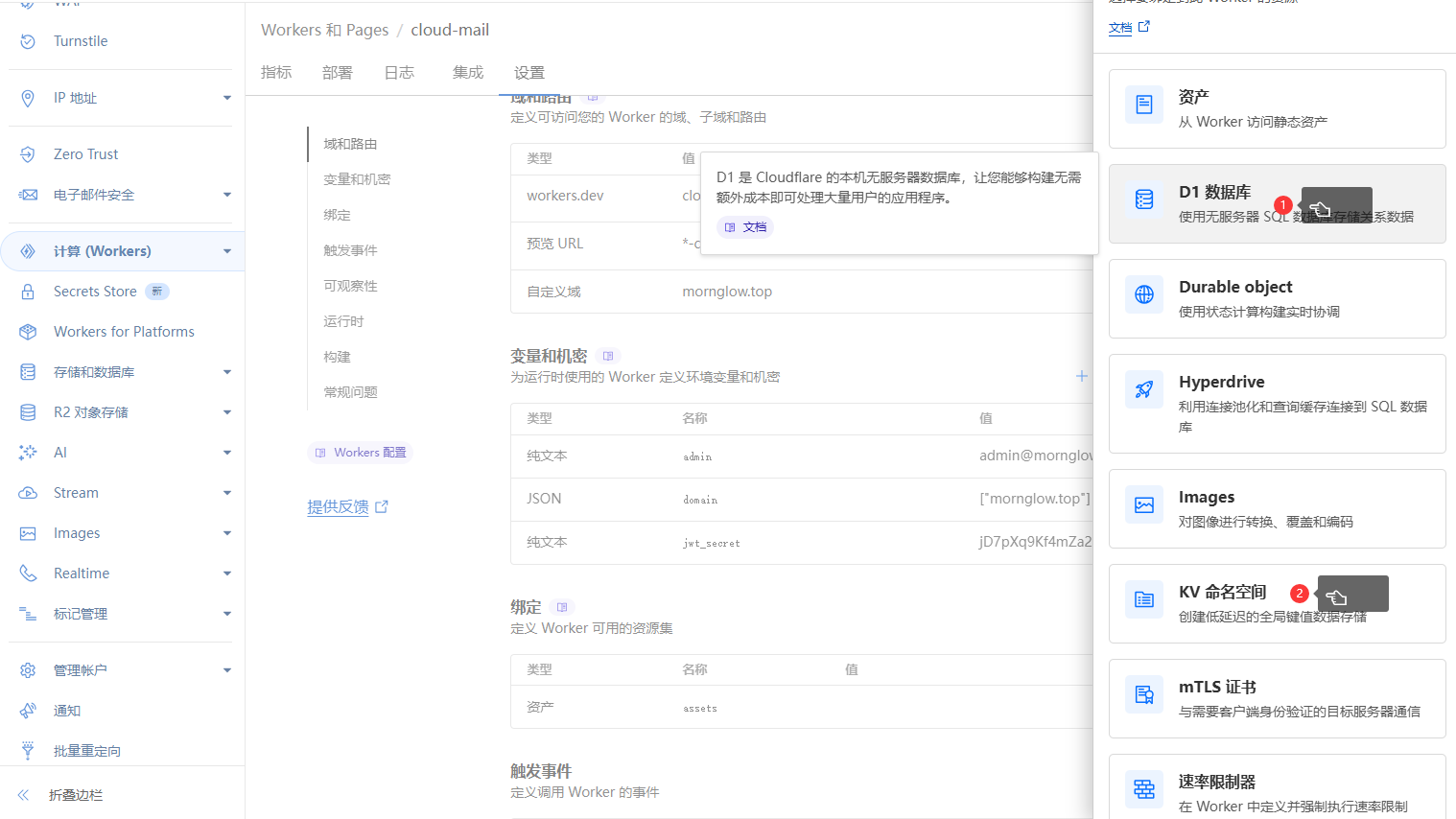Click the Turnstile icon in sidebar
Screen dimensions: 1456x819
coord(28,41)
